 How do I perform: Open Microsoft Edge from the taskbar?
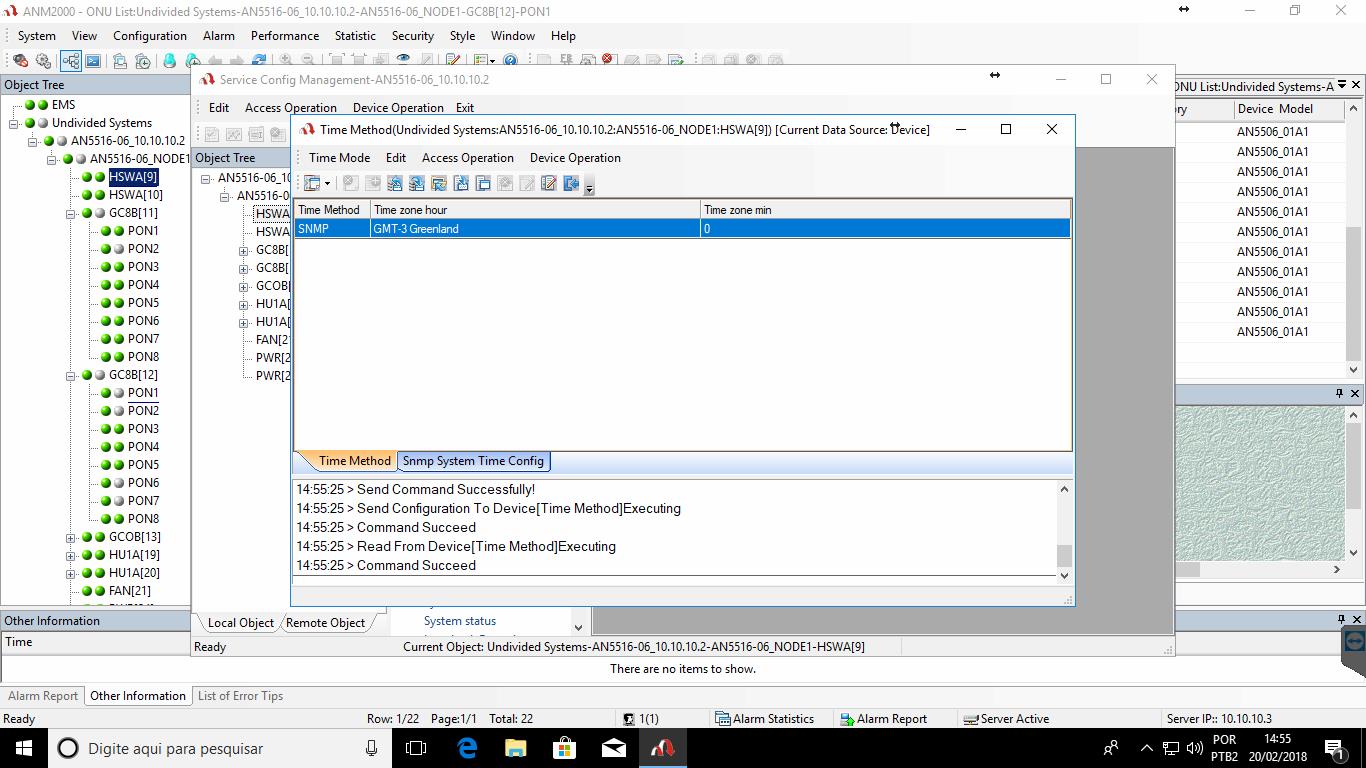pos(467,748)
